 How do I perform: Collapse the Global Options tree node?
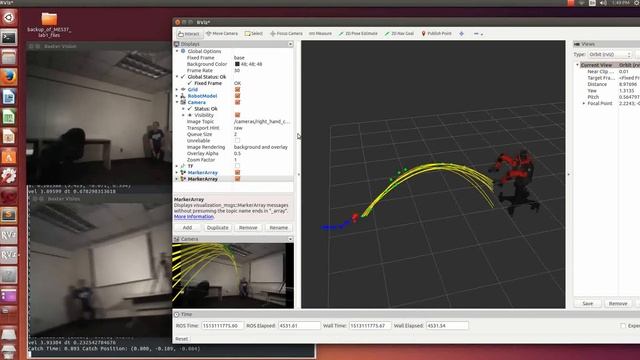click(x=177, y=51)
